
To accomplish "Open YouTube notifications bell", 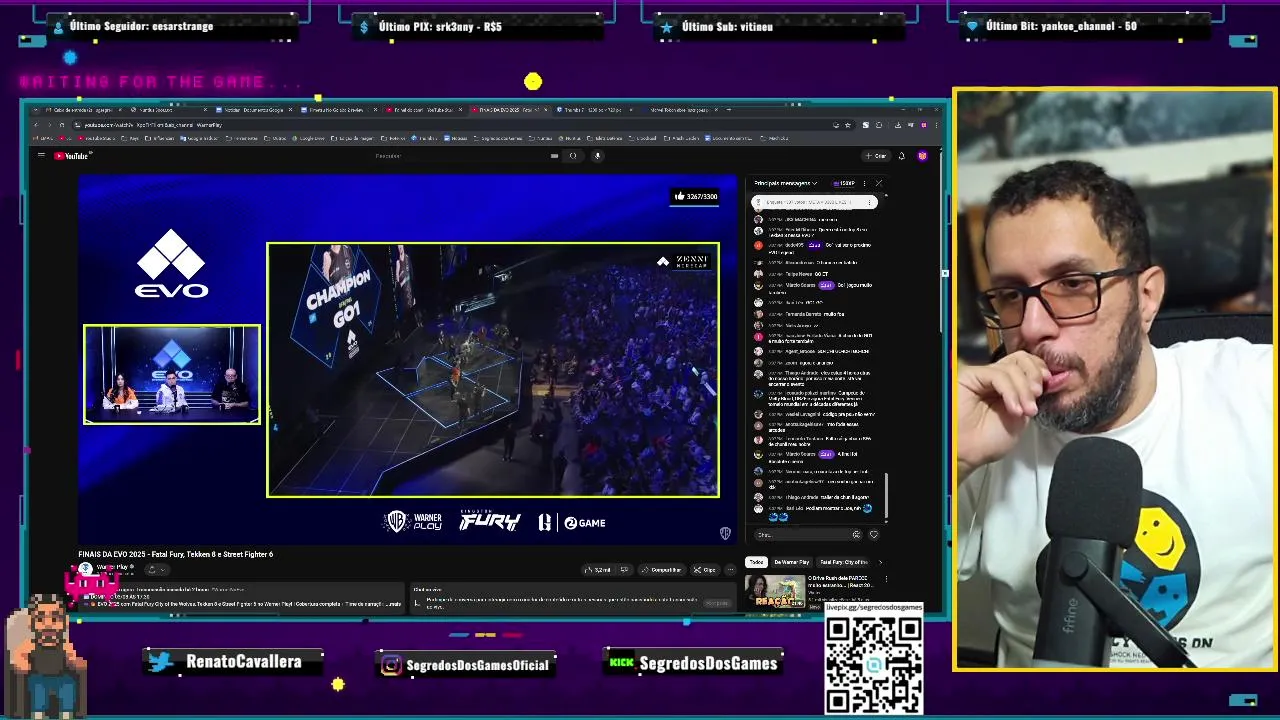I will pyautogui.click(x=901, y=156).
